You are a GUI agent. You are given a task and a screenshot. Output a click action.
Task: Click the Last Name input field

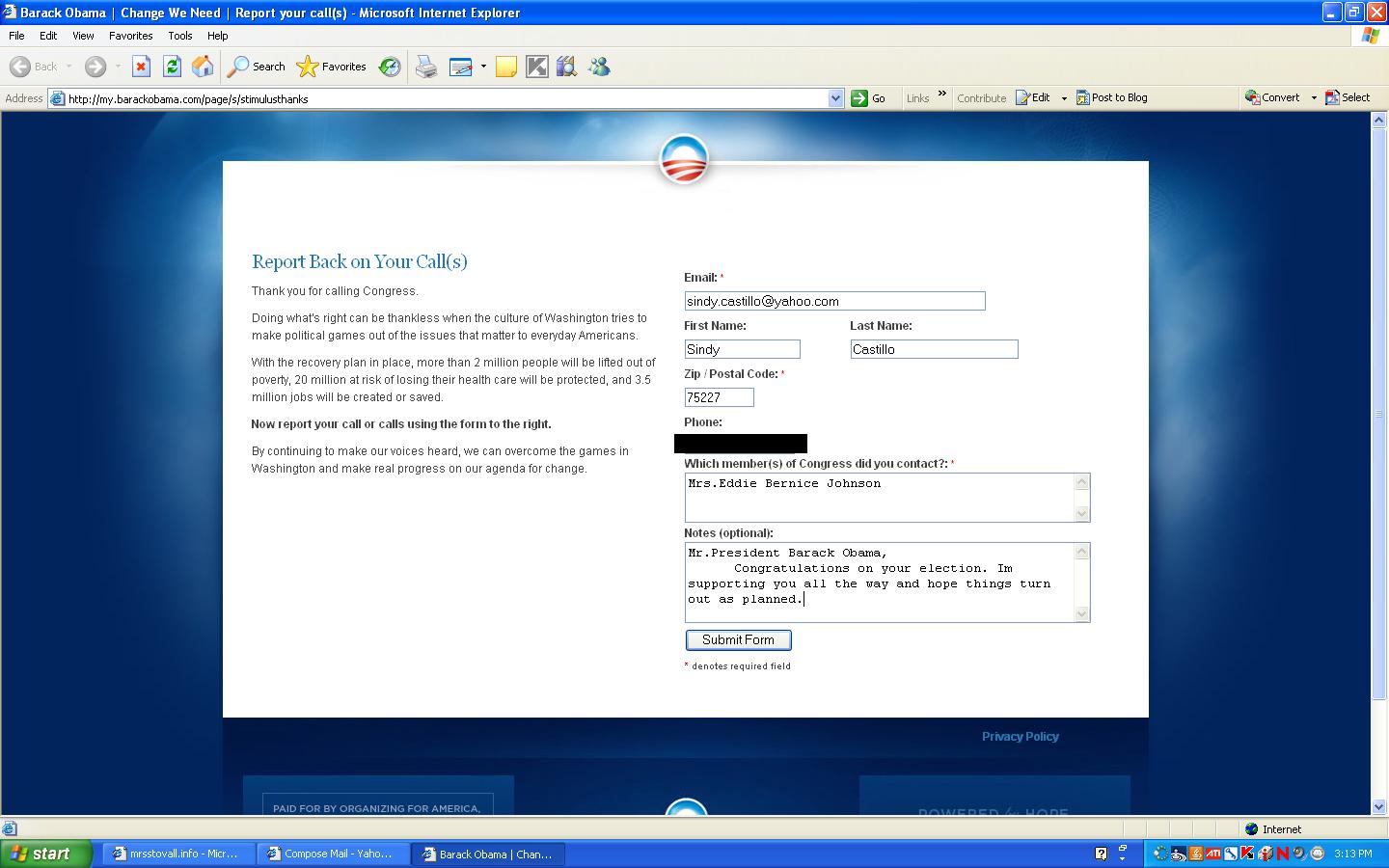[934, 349]
